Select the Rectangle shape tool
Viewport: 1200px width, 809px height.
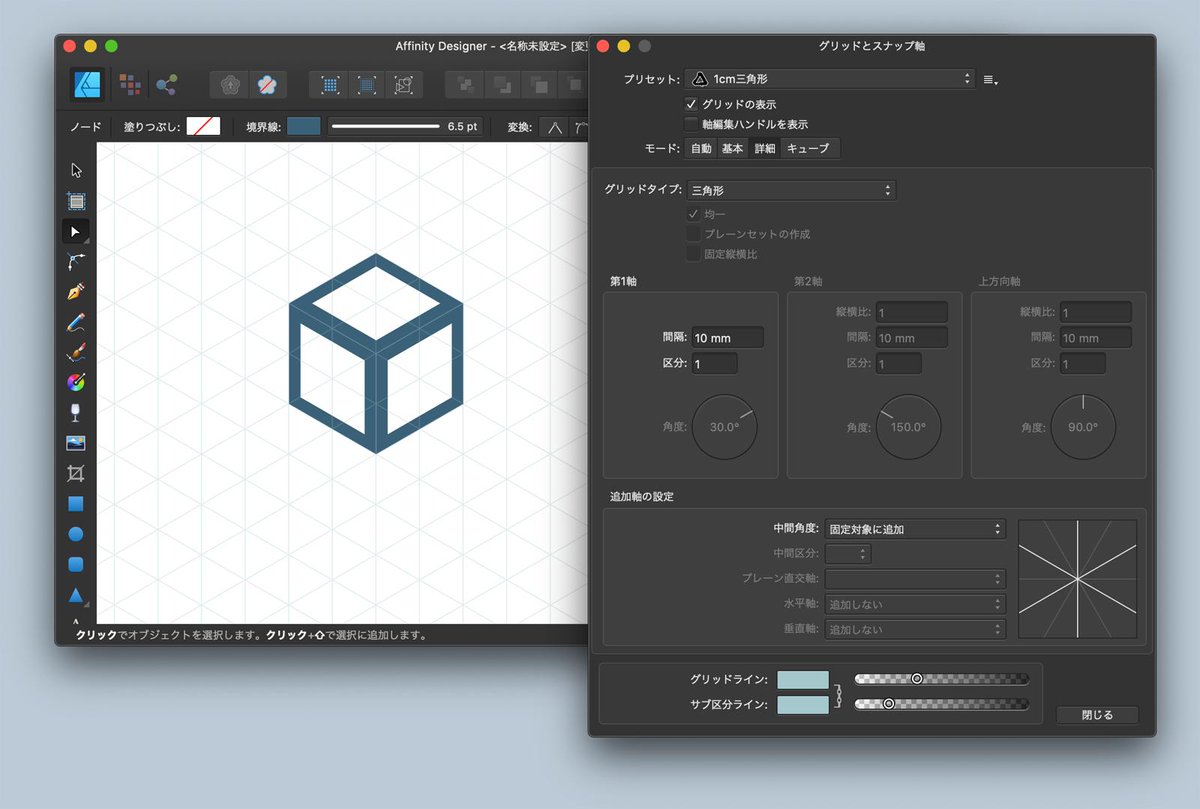[x=76, y=503]
